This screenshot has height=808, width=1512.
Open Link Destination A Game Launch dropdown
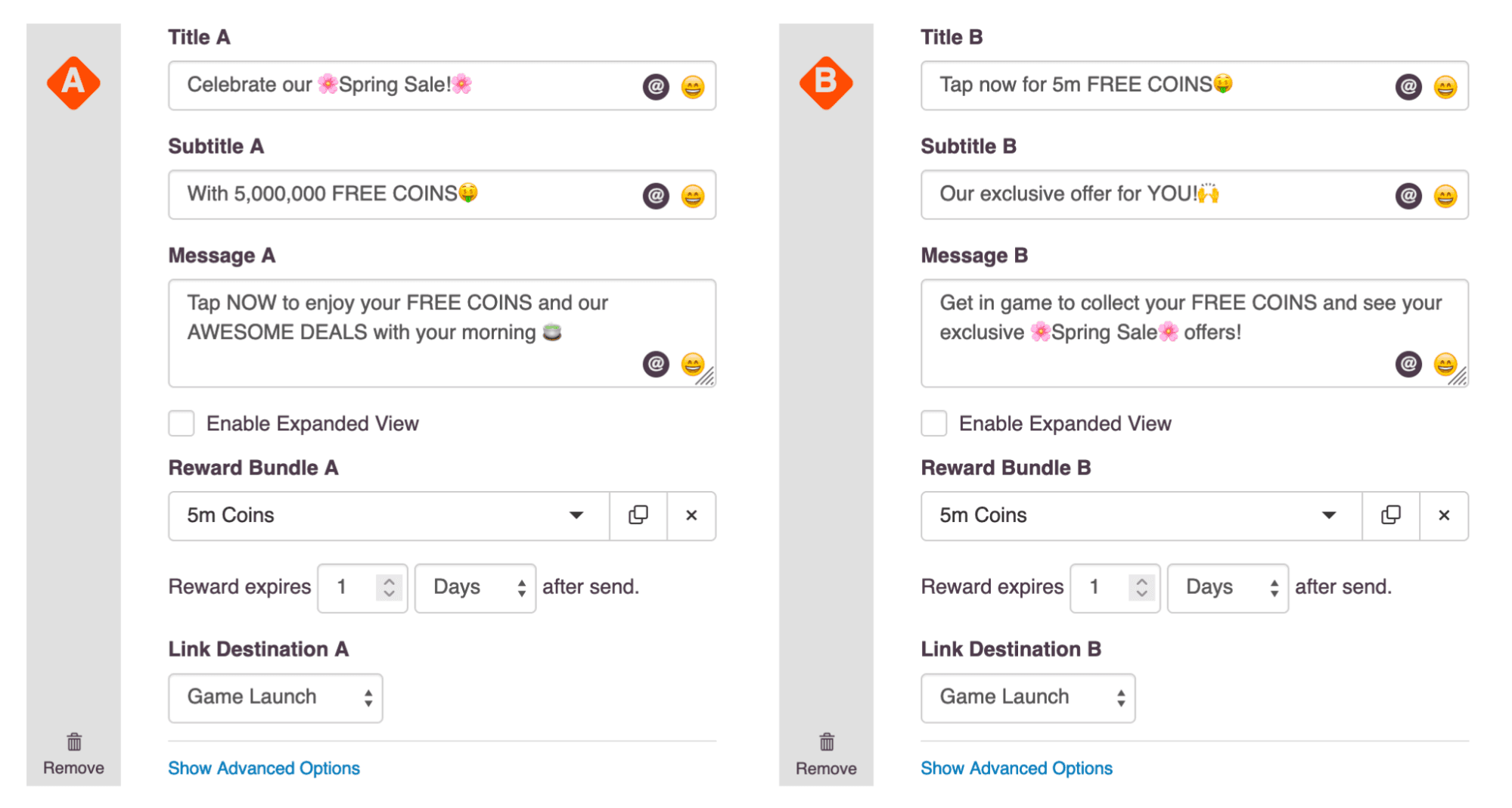coord(275,698)
